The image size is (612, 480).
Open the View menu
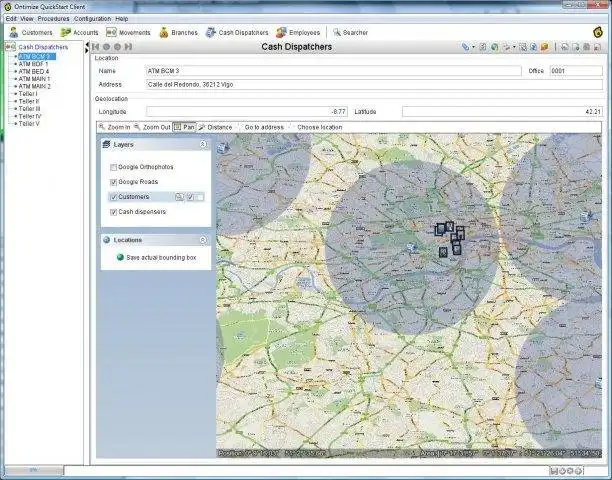[27, 19]
